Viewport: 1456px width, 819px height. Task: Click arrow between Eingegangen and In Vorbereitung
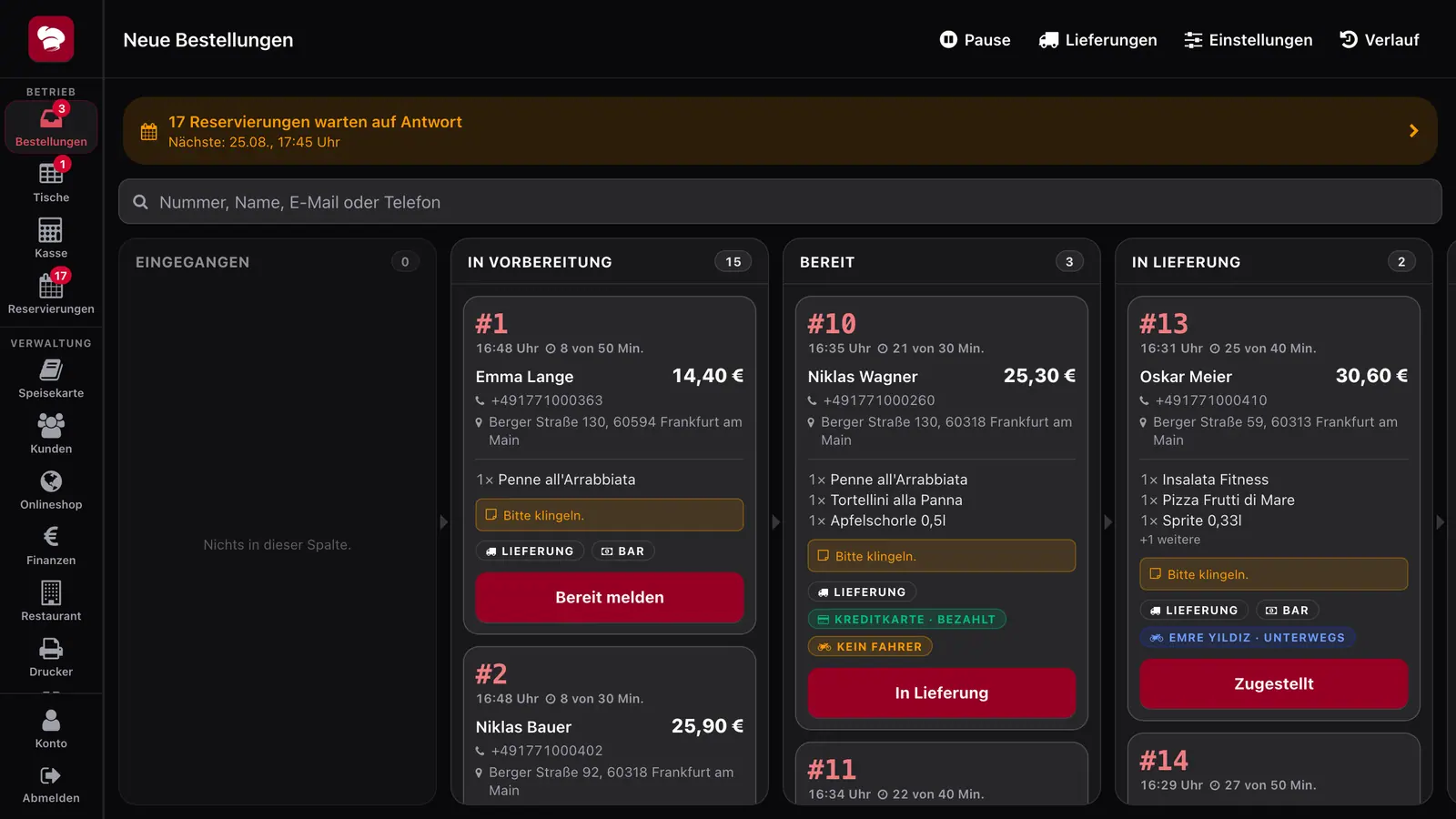(444, 522)
